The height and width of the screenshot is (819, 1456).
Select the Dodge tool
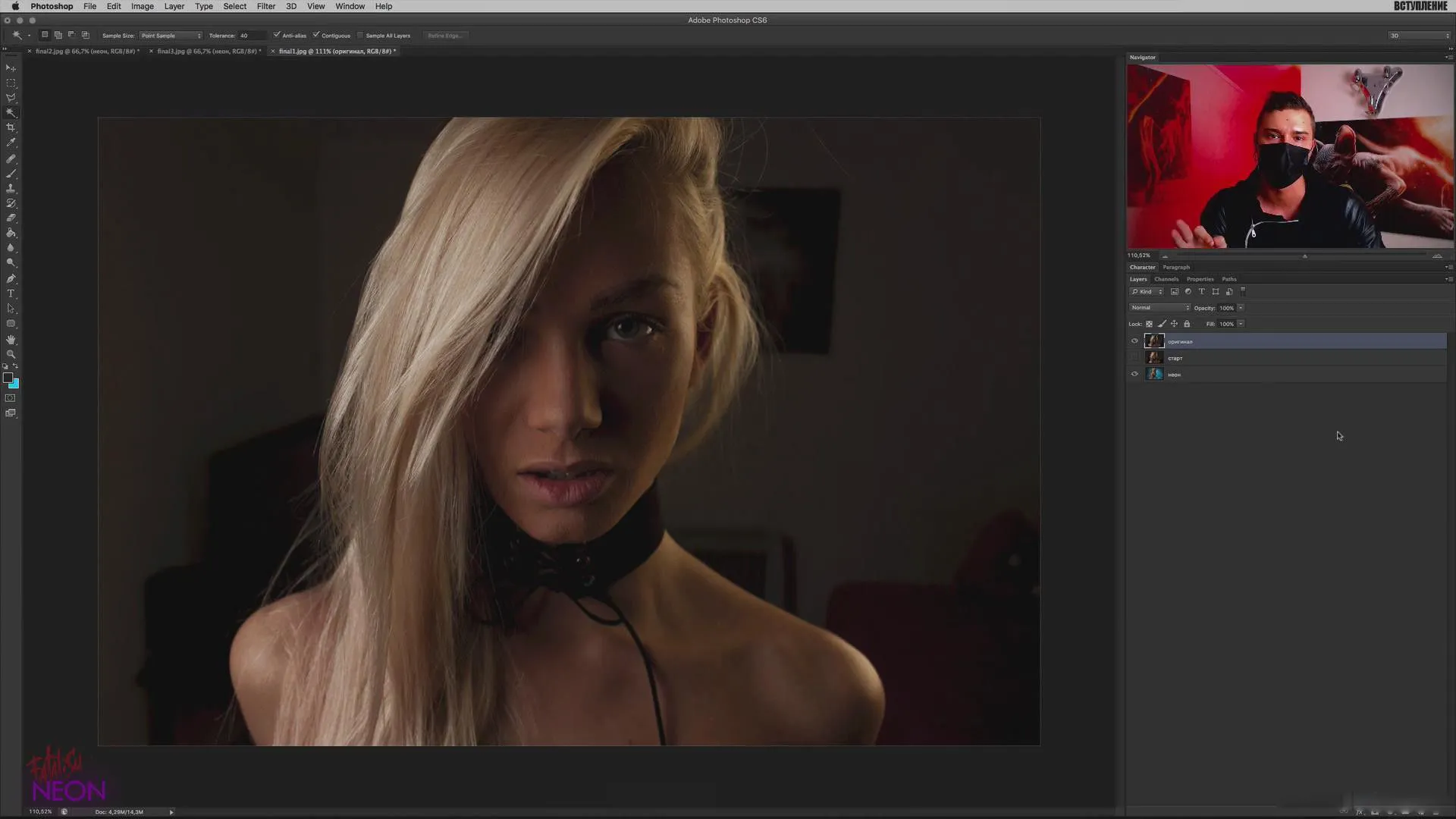click(x=11, y=262)
